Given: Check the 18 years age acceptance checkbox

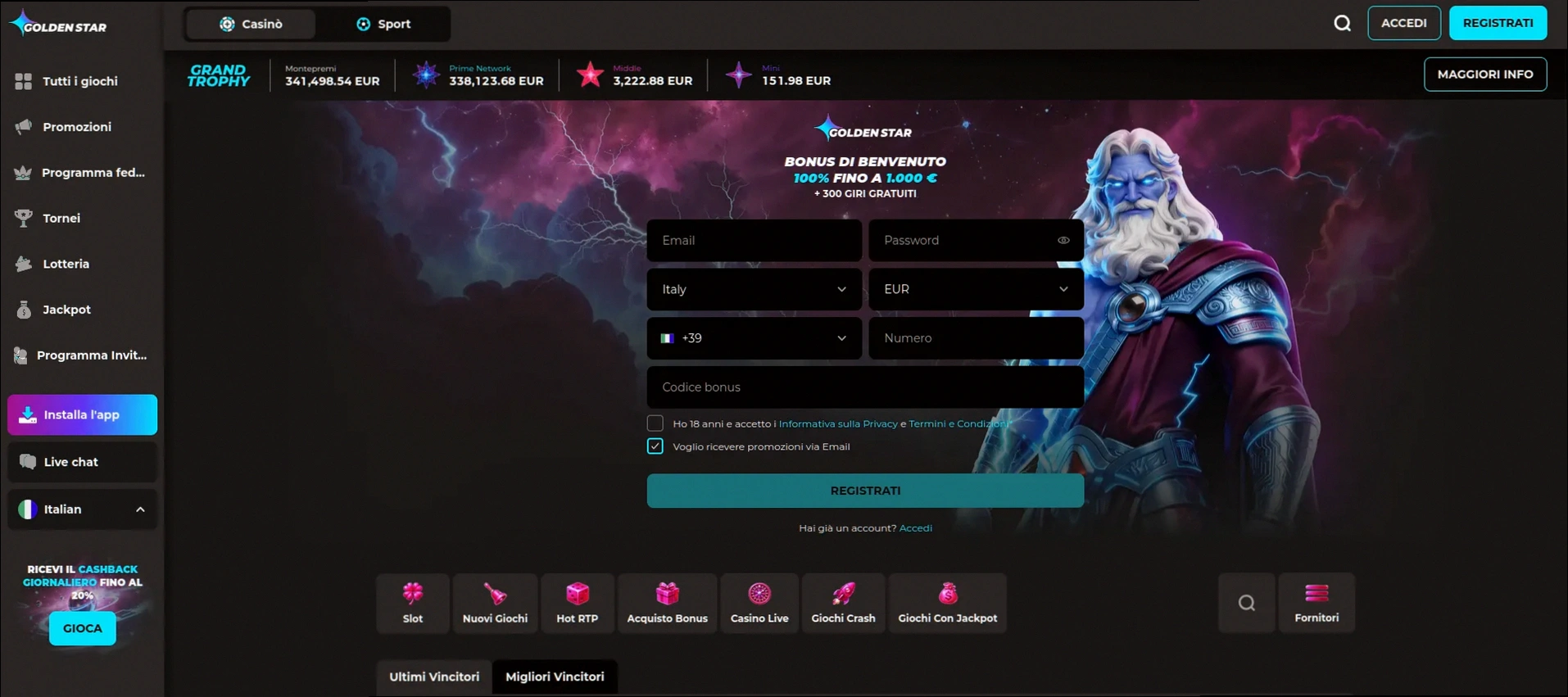Looking at the screenshot, I should (655, 423).
